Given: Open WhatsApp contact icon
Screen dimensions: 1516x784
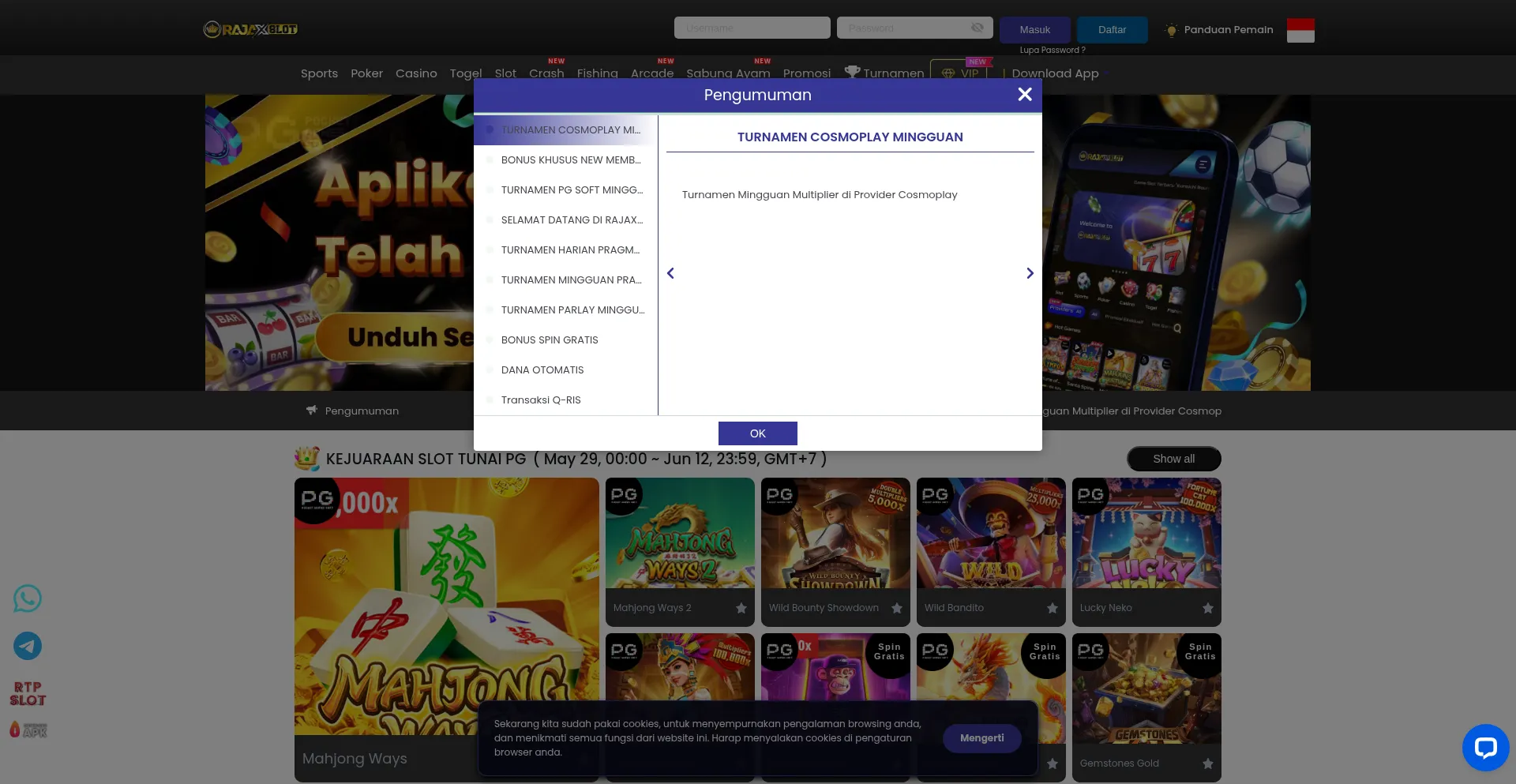Looking at the screenshot, I should click(28, 598).
